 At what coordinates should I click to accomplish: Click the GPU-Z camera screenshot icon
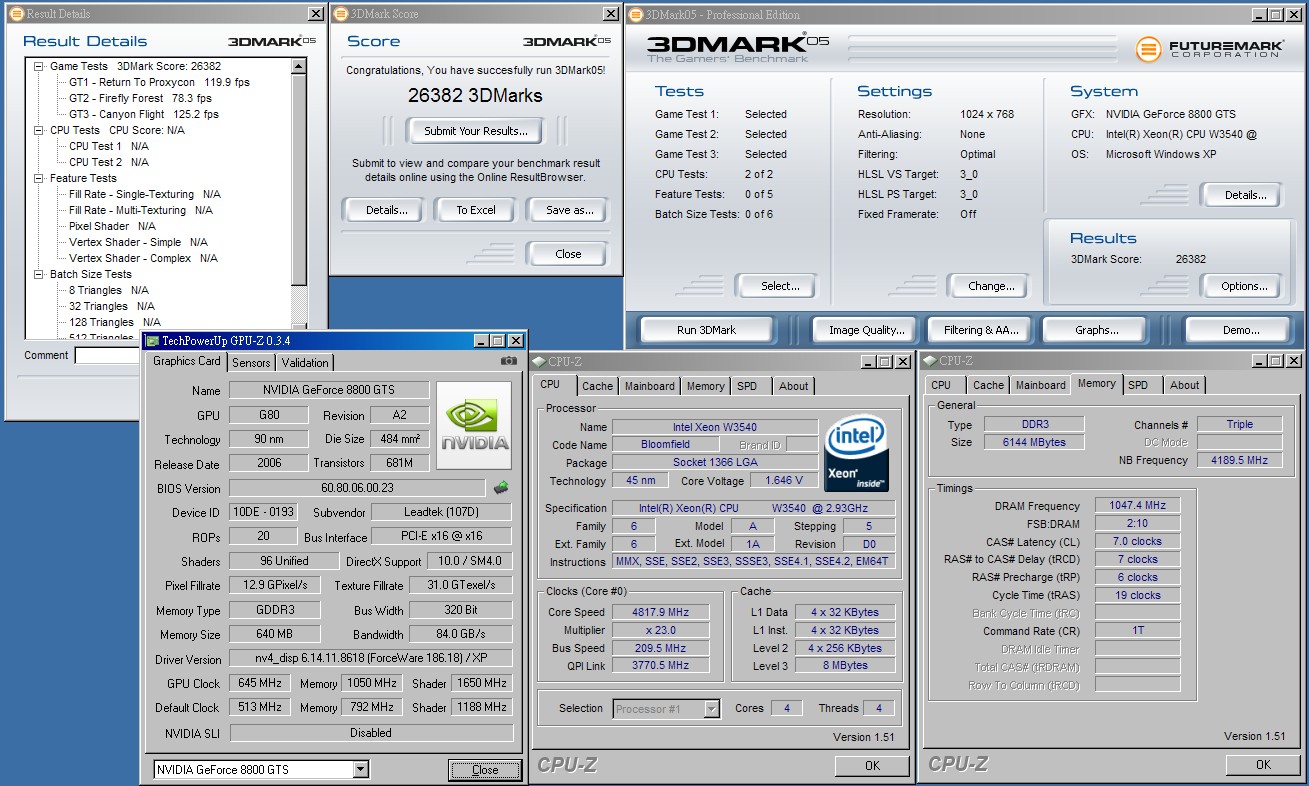click(x=509, y=361)
